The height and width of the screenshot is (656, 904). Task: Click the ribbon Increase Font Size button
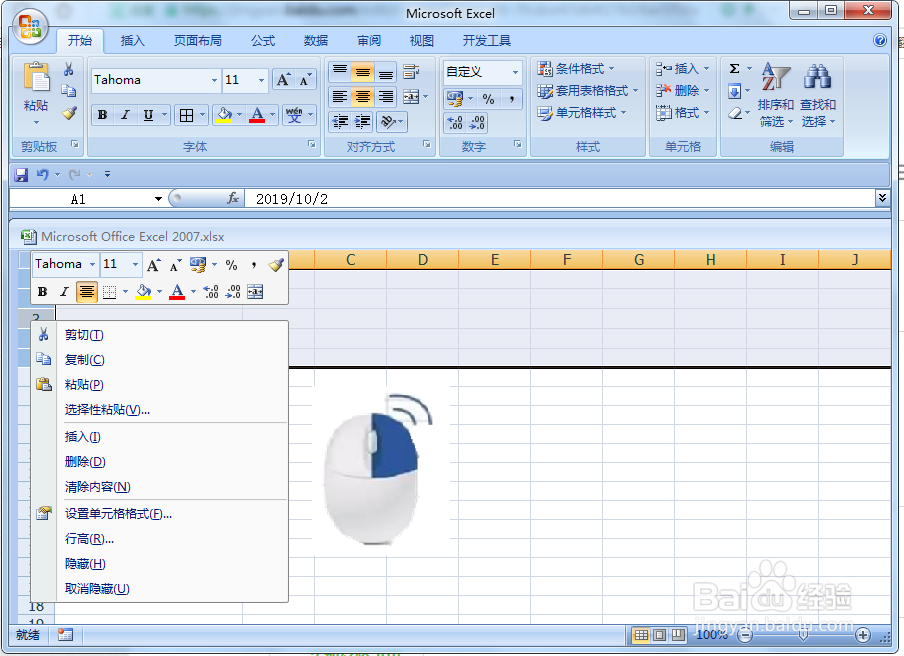[282, 80]
